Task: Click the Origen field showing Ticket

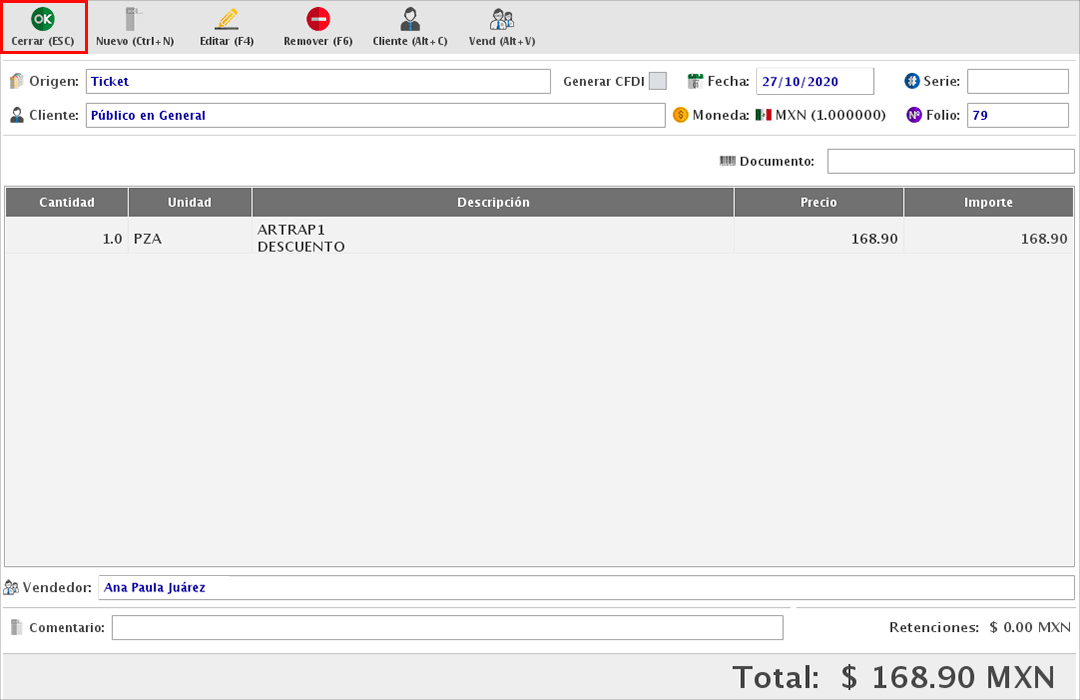Action: pos(318,81)
